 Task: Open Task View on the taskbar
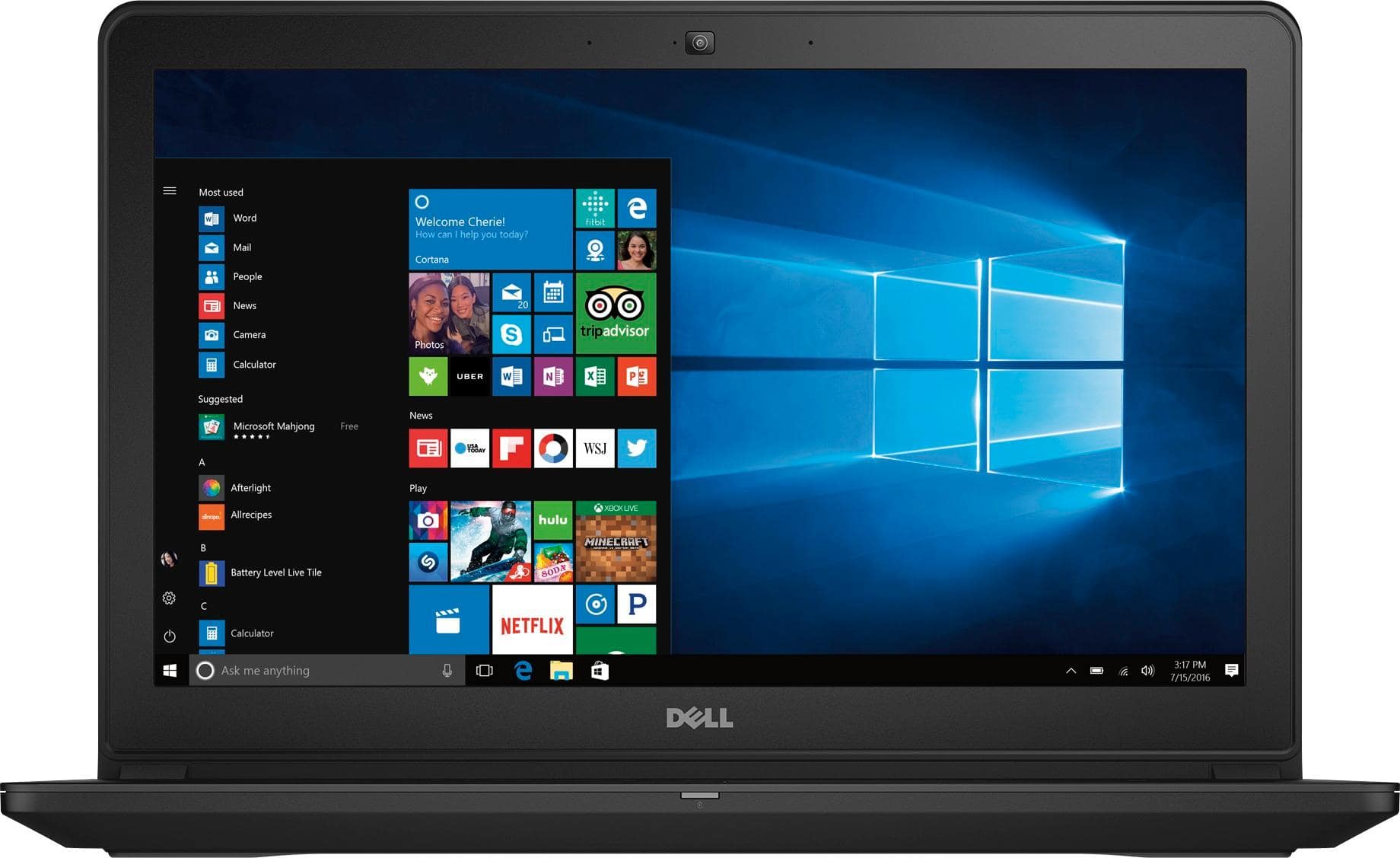pos(485,671)
